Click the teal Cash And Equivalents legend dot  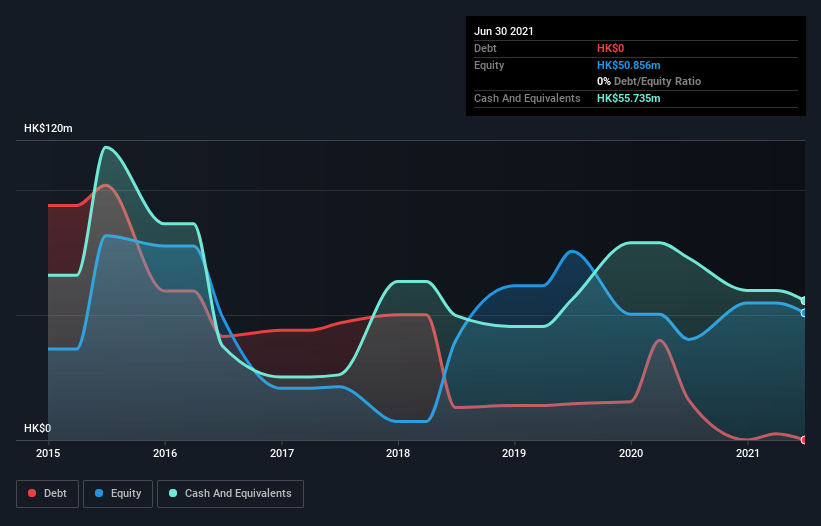[173, 493]
